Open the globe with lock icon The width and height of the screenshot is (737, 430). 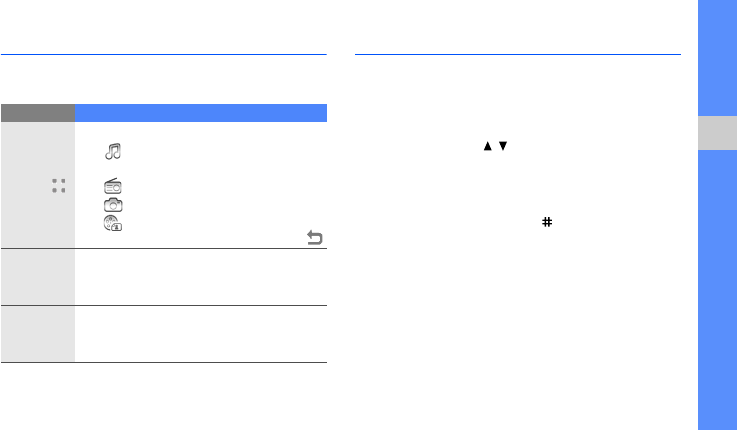(113, 225)
